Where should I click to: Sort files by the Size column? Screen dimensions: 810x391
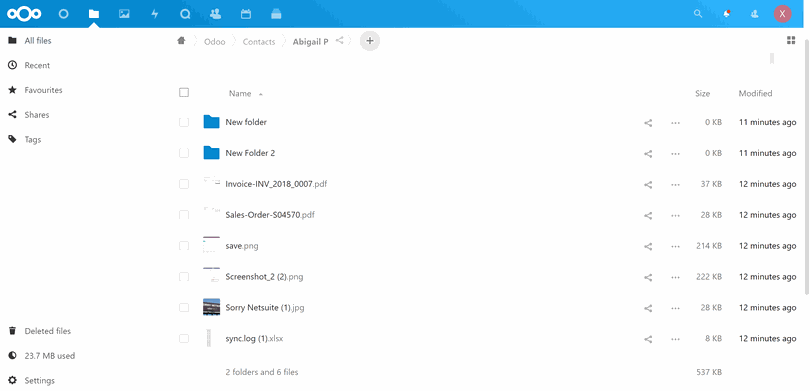coord(703,93)
